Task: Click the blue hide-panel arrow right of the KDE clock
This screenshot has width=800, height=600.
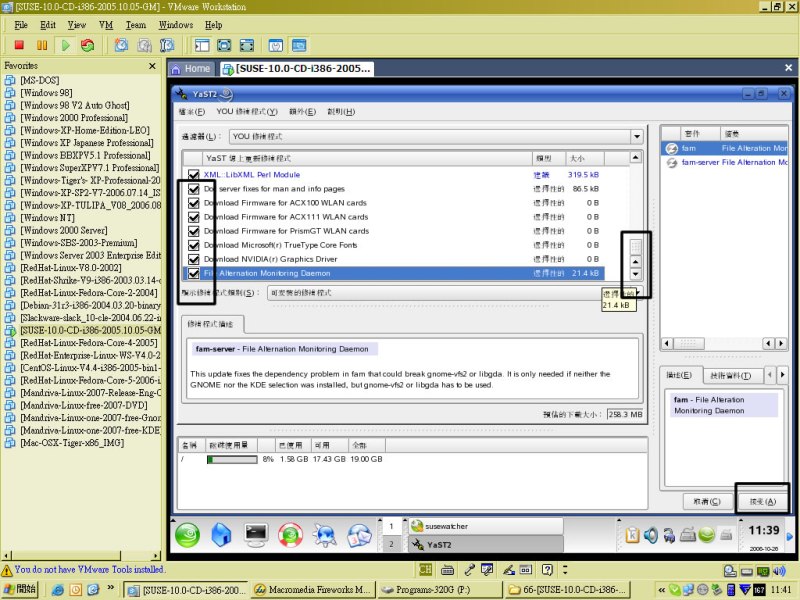Action: 790,536
